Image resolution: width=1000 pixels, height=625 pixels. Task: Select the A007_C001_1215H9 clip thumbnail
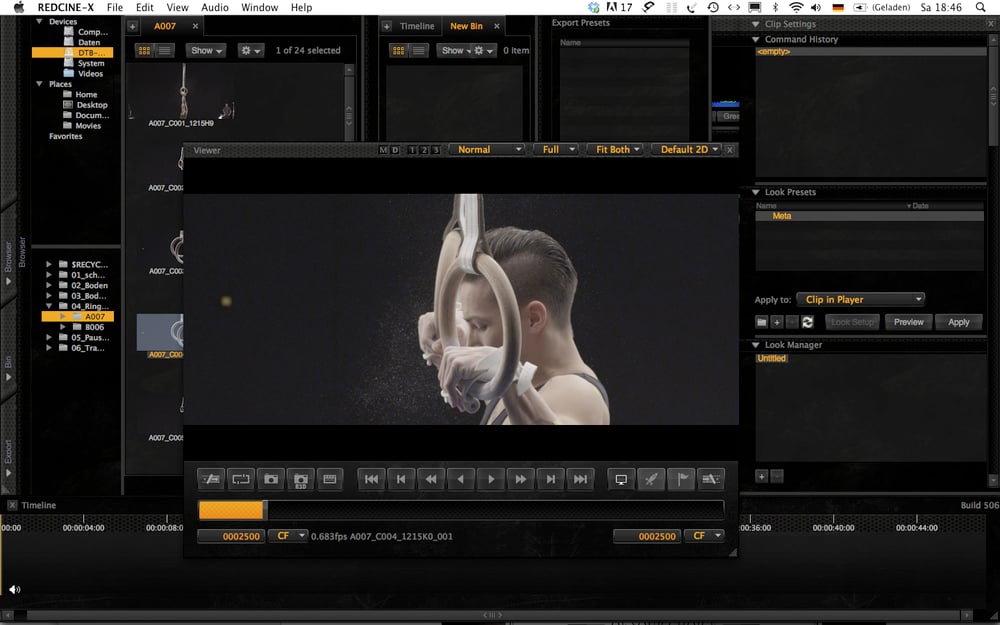pos(182,93)
